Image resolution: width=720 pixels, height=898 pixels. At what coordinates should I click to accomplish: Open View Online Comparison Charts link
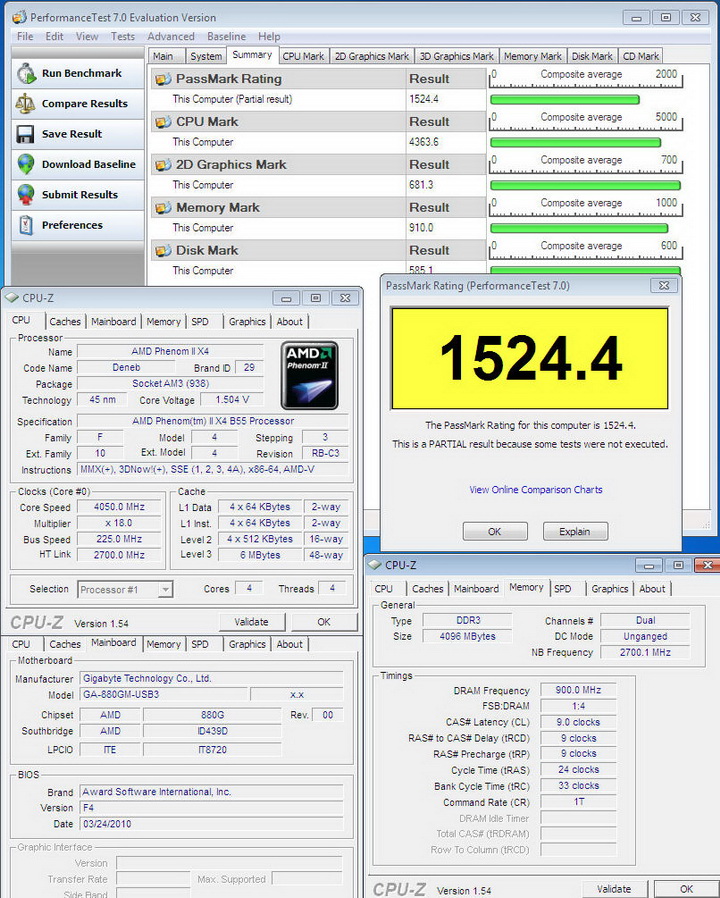[x=536, y=490]
